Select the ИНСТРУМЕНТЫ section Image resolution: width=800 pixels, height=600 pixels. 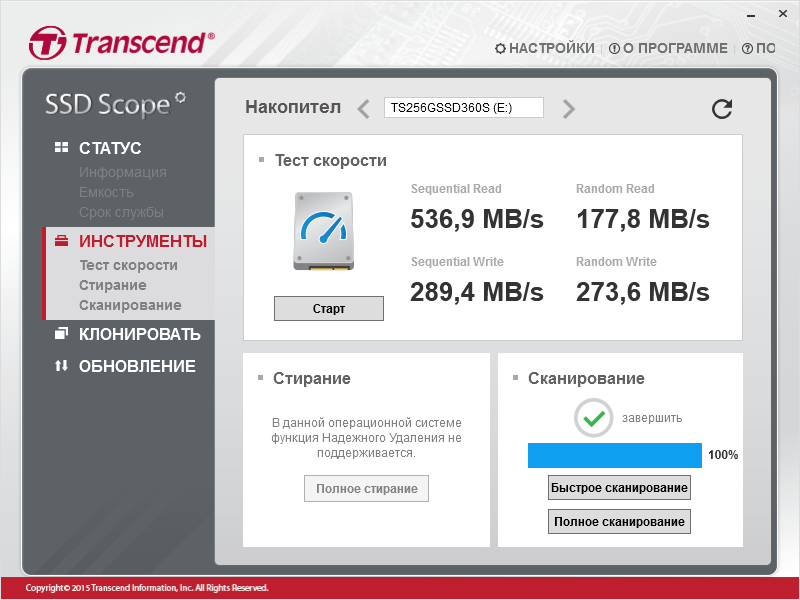(x=143, y=241)
